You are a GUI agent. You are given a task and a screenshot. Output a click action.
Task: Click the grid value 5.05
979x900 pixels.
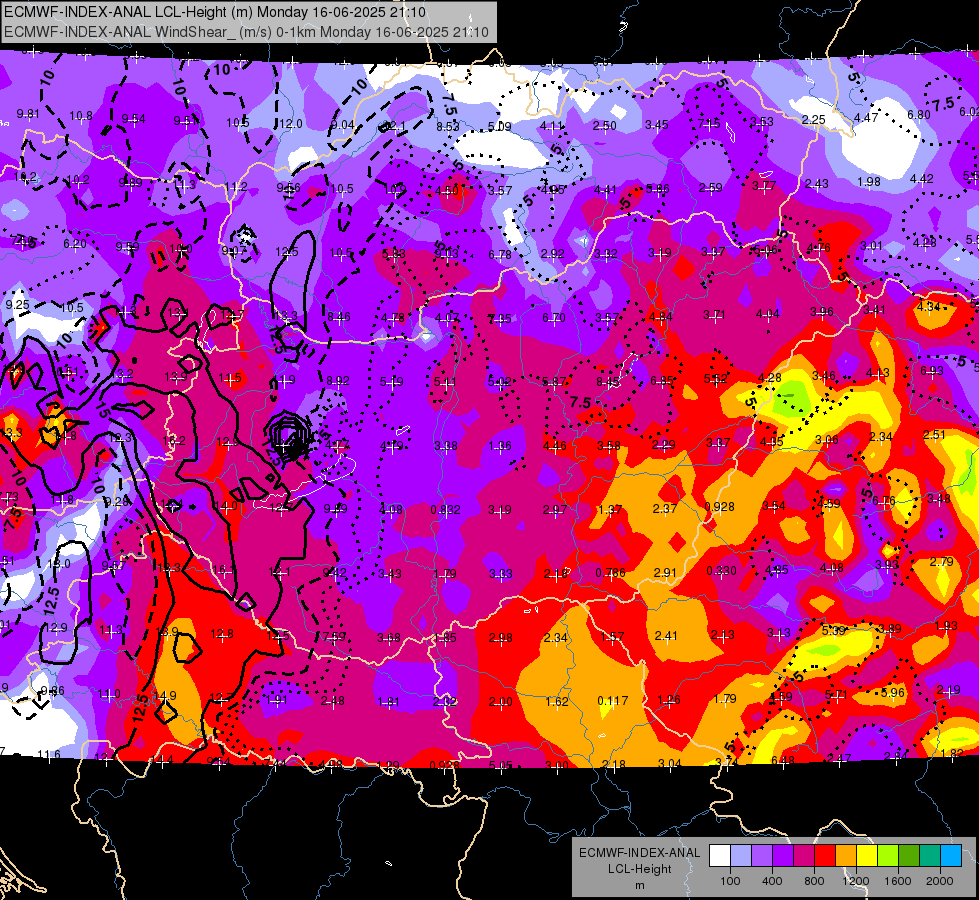click(501, 765)
